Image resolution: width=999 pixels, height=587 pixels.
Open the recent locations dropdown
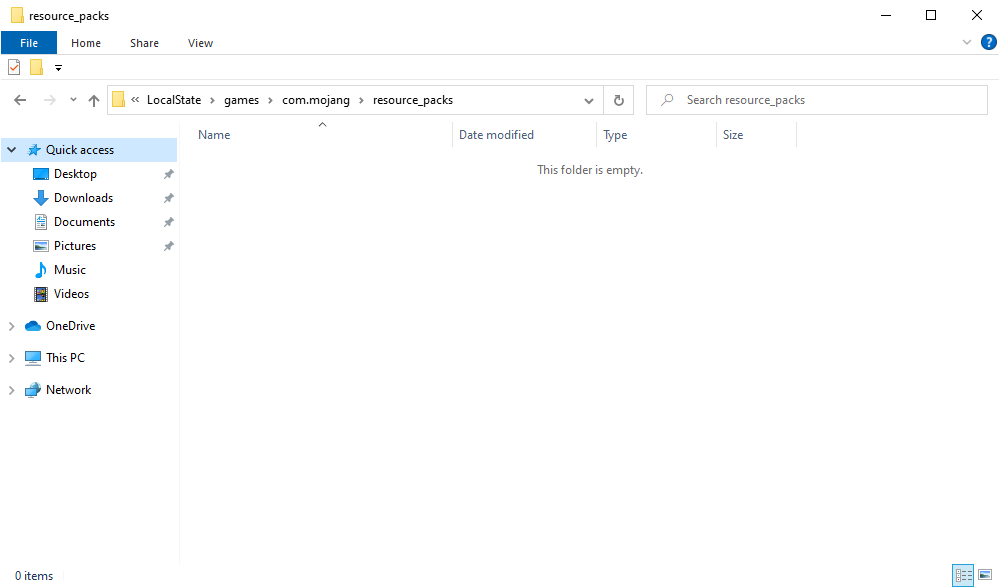click(x=73, y=100)
